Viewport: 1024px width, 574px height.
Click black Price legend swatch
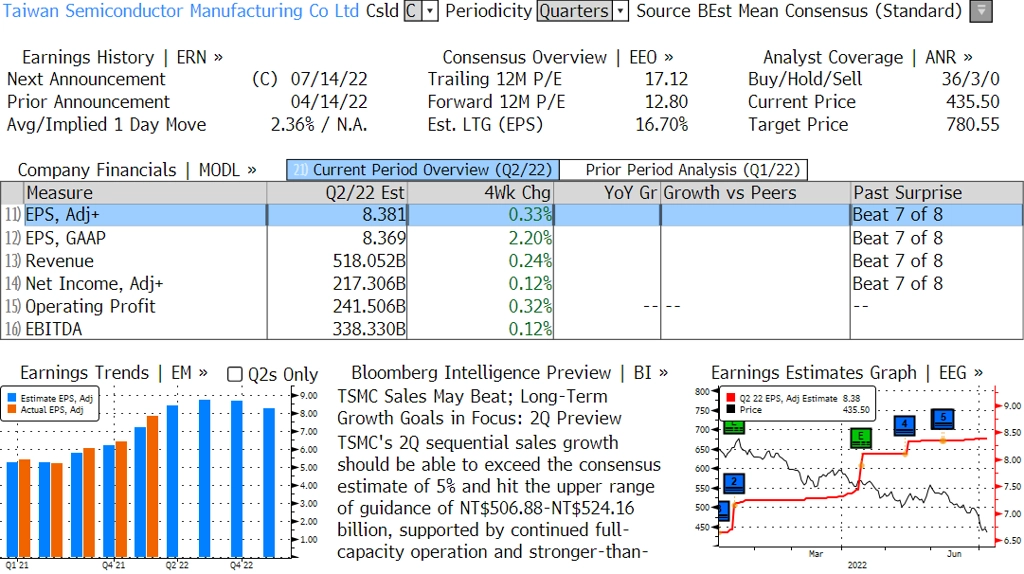click(730, 409)
